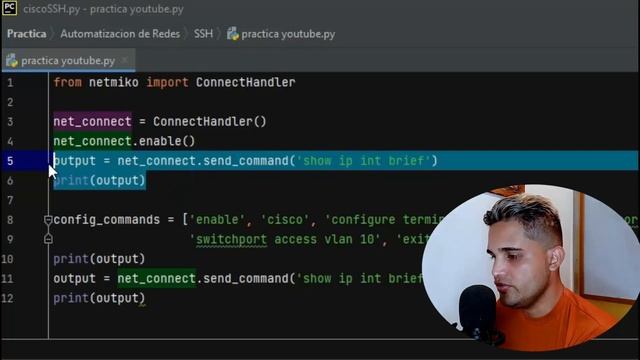Screen dimensions: 640x360
Task: Click 'config_commands' on line 8
Action: coord(107,220)
